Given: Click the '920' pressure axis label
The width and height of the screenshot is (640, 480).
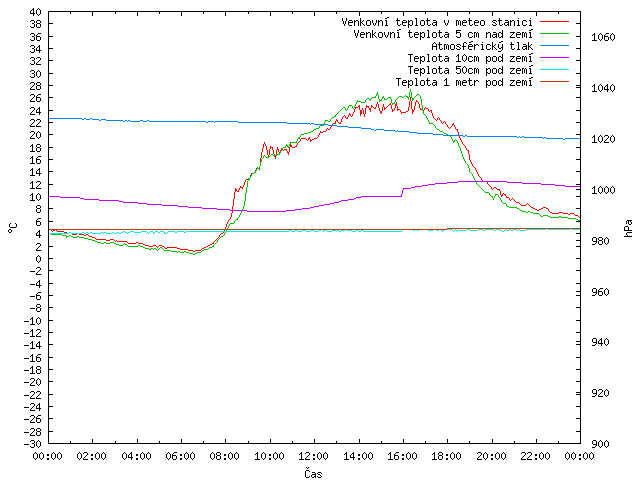Looking at the screenshot, I should (600, 393).
